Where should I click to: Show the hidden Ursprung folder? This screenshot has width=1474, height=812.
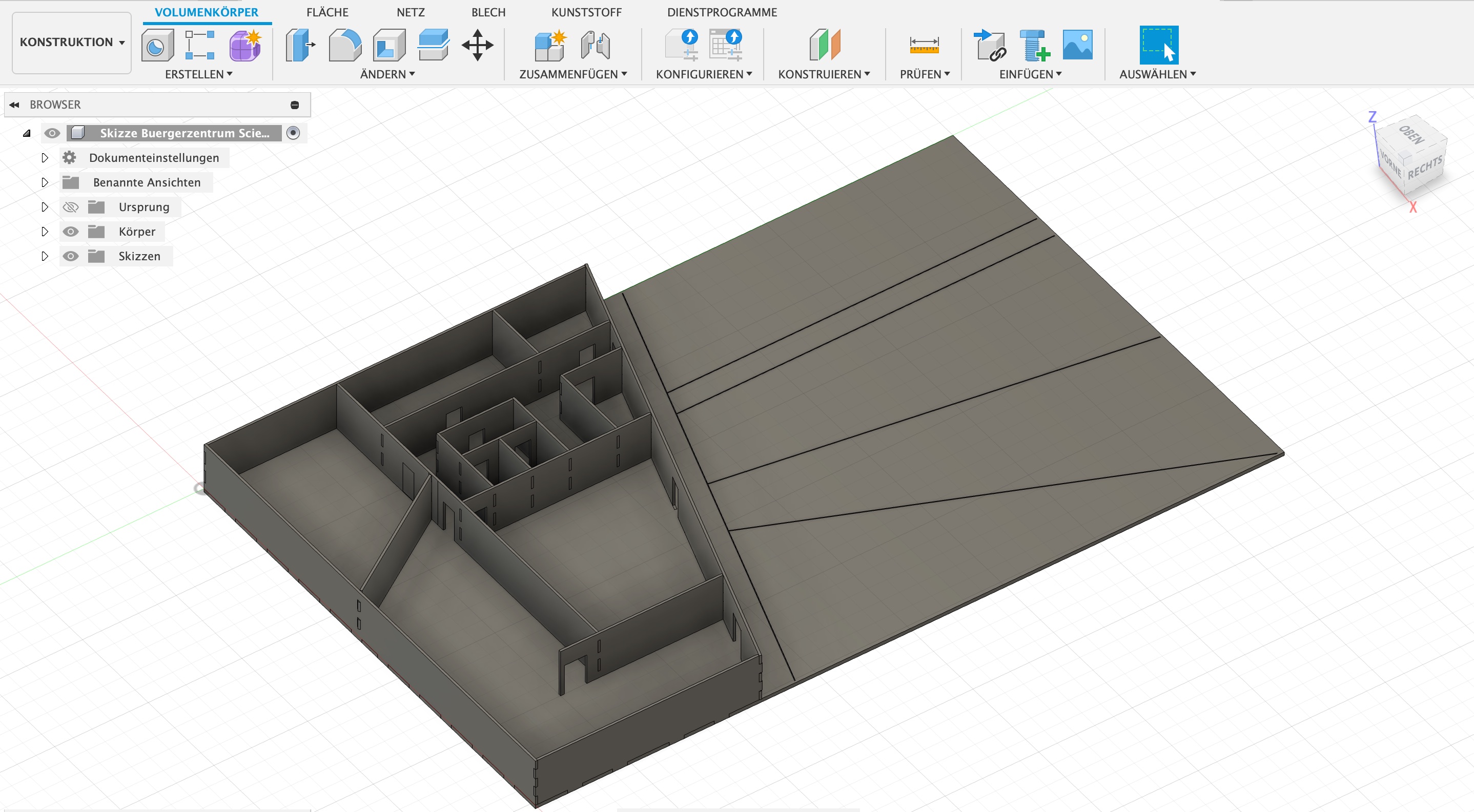(70, 207)
